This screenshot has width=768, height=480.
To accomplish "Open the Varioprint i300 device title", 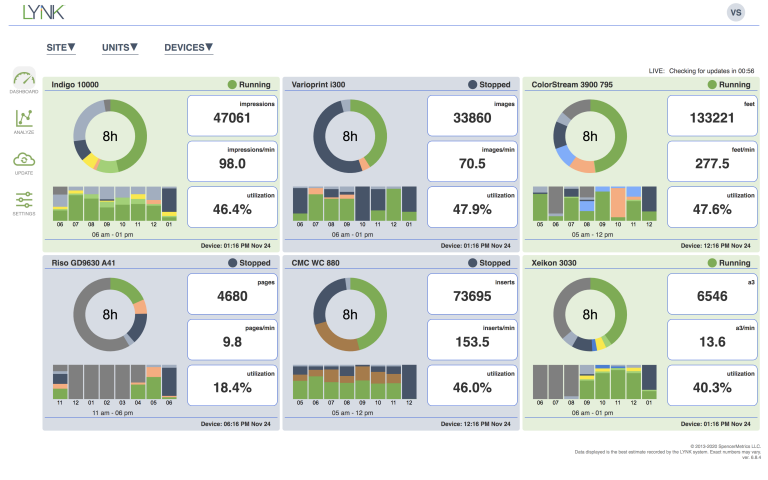I will 318,85.
